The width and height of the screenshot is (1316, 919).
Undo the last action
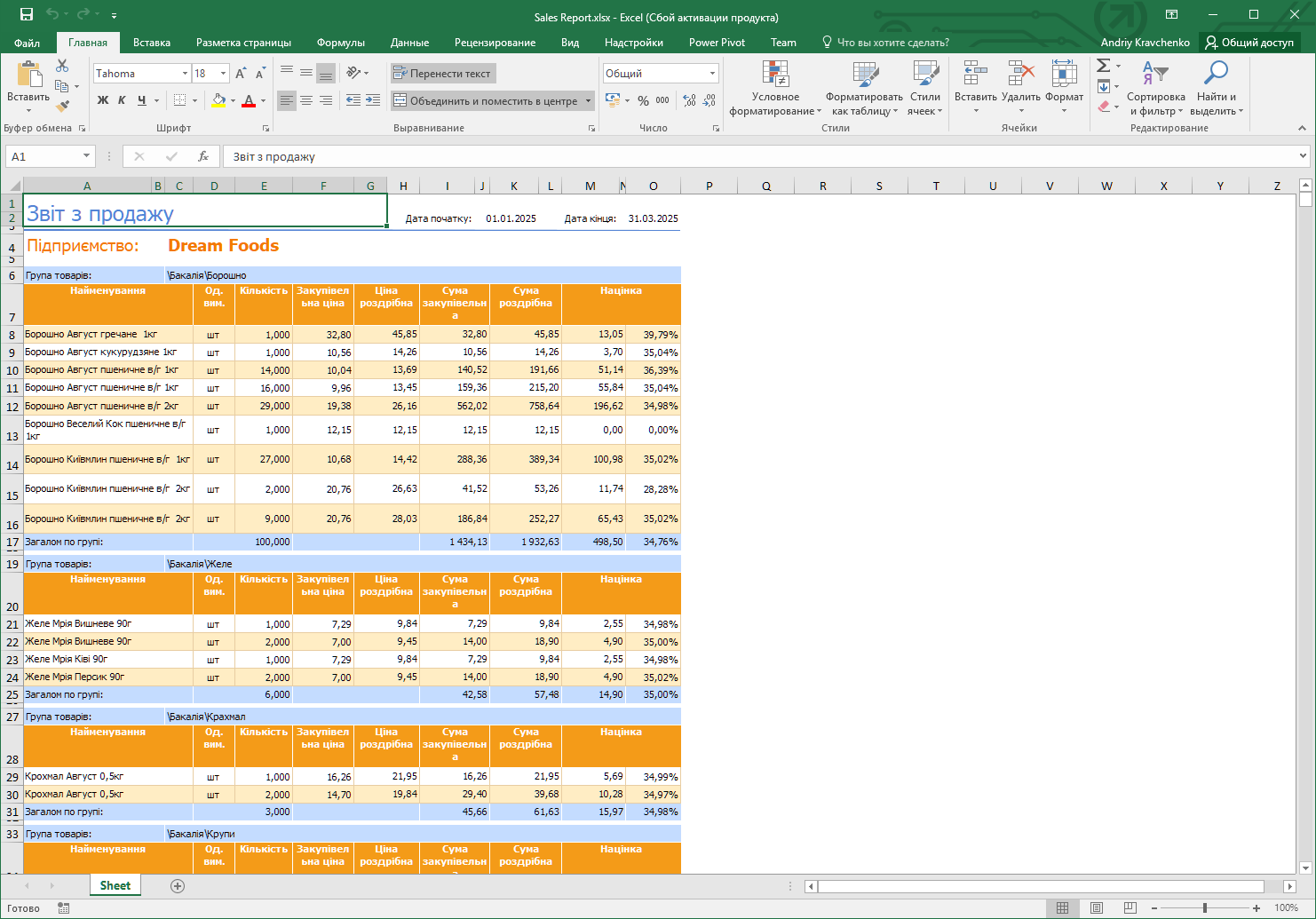pos(52,14)
